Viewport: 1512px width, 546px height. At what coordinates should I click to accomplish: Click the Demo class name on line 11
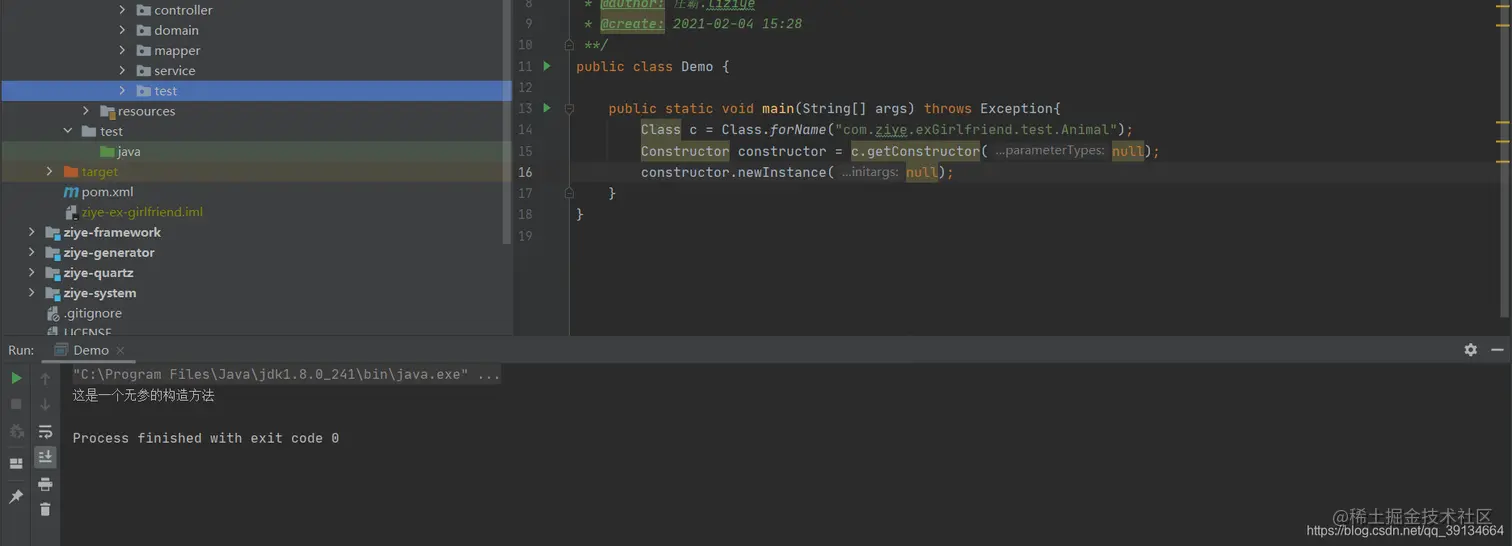(697, 67)
